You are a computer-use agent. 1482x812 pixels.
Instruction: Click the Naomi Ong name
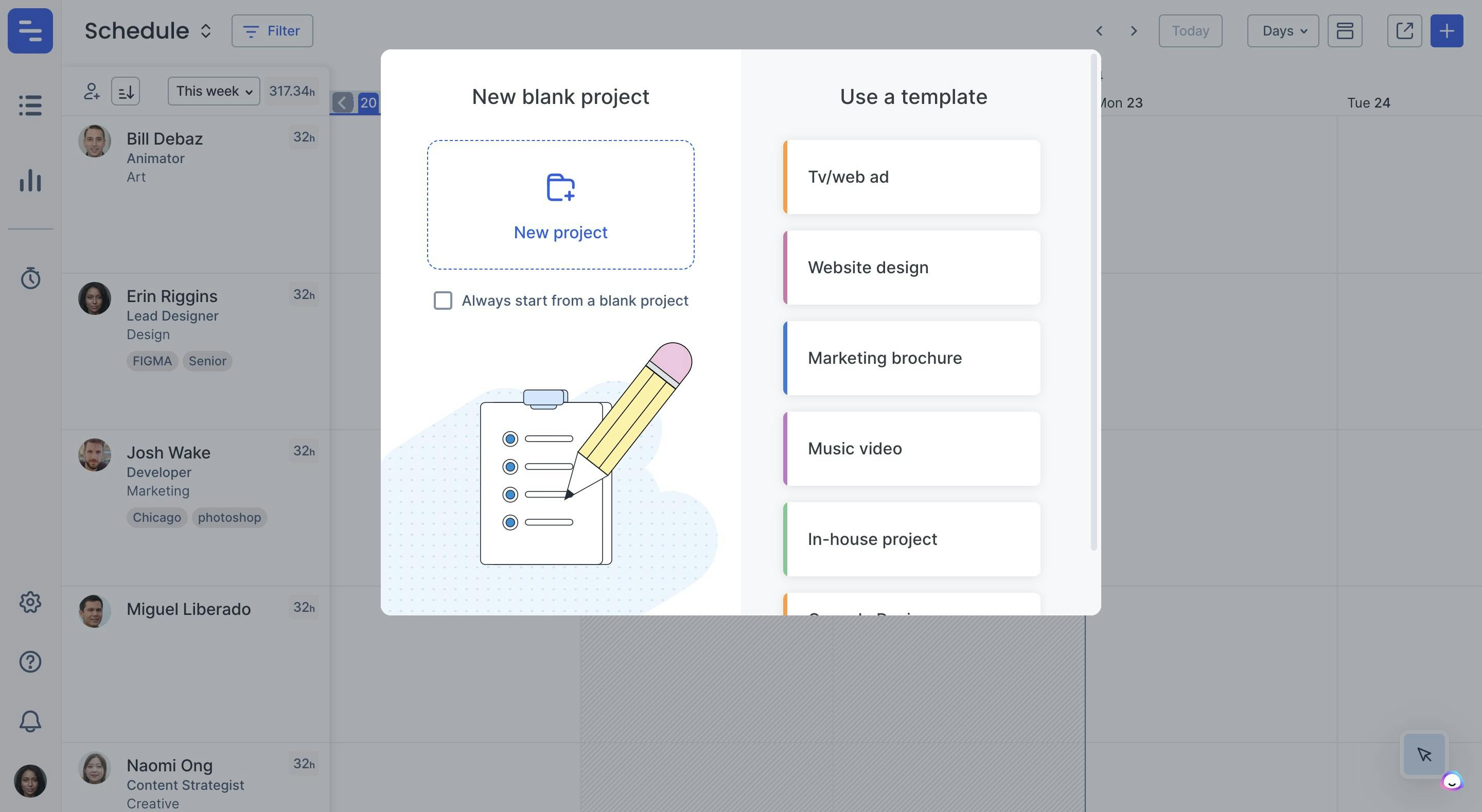point(170,766)
